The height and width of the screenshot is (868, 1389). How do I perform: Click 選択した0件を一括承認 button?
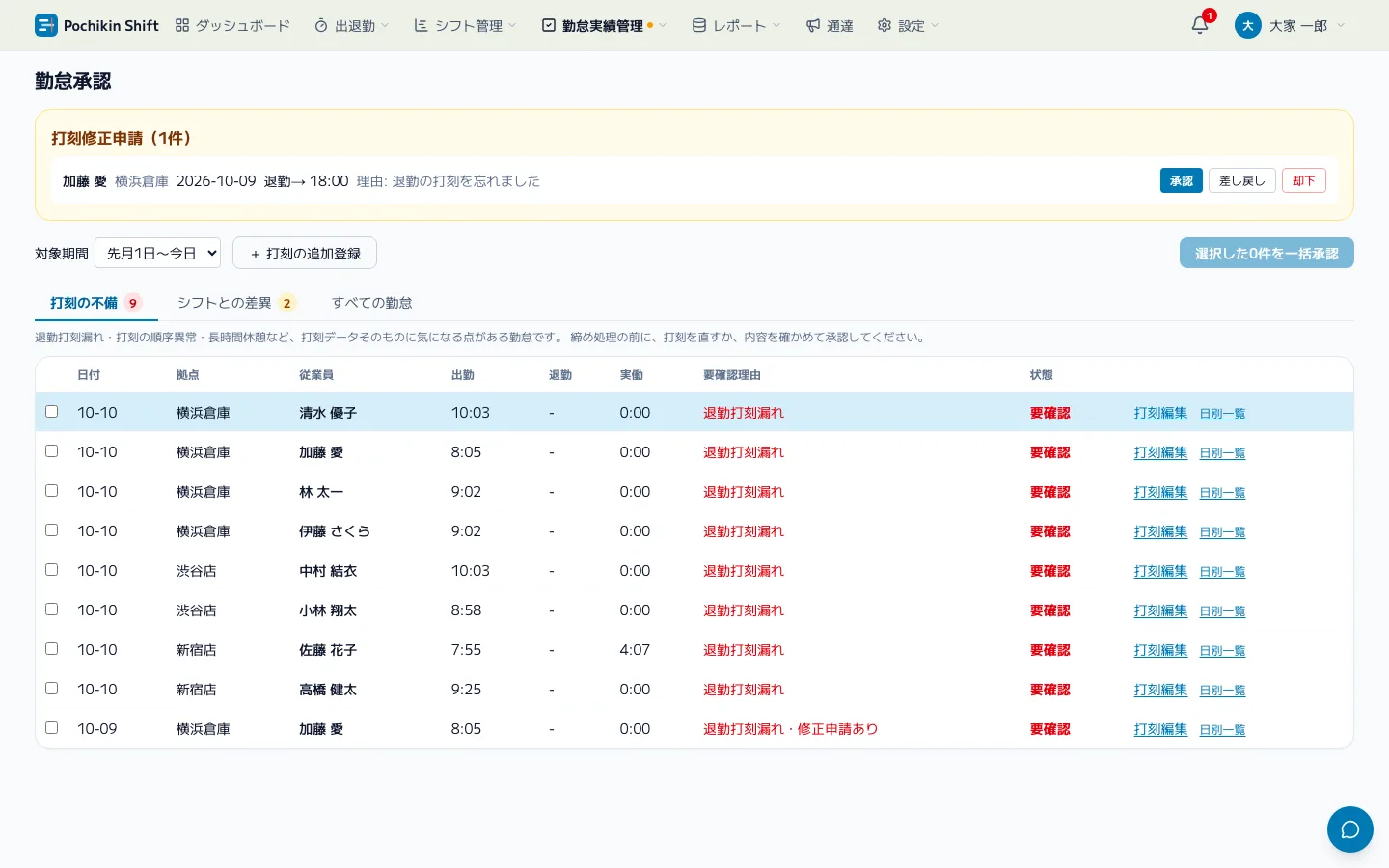click(1266, 253)
